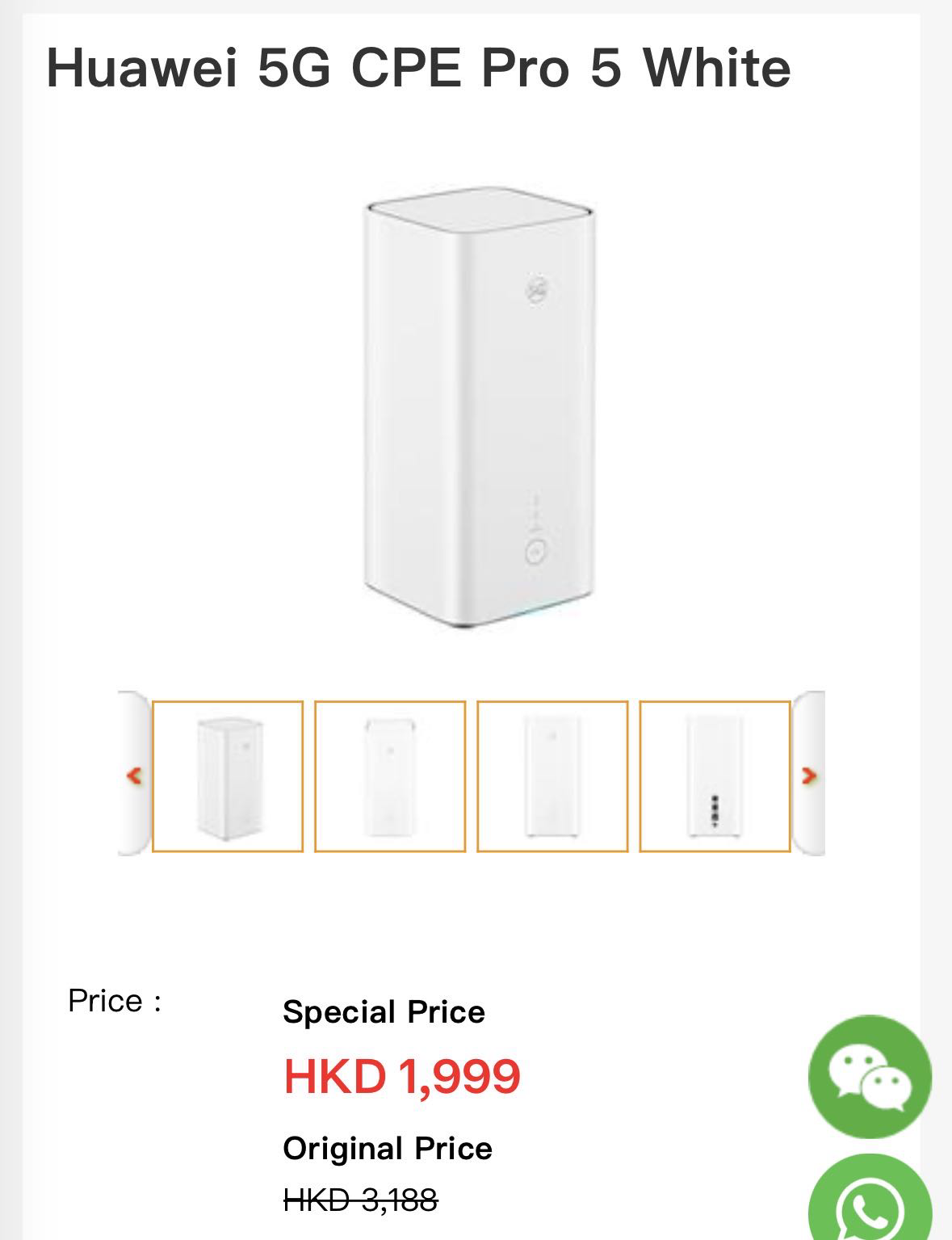Viewport: 952px width, 1240px height.
Task: Select the rear ports view thumbnail
Action: coord(715,776)
